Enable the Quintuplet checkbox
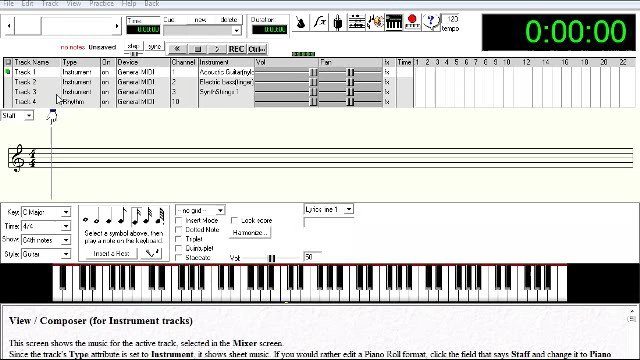 (x=178, y=248)
